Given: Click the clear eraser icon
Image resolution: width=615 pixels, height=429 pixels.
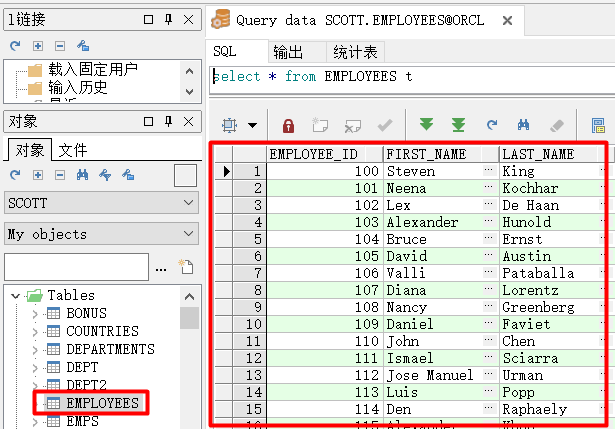Looking at the screenshot, I should [x=557, y=125].
